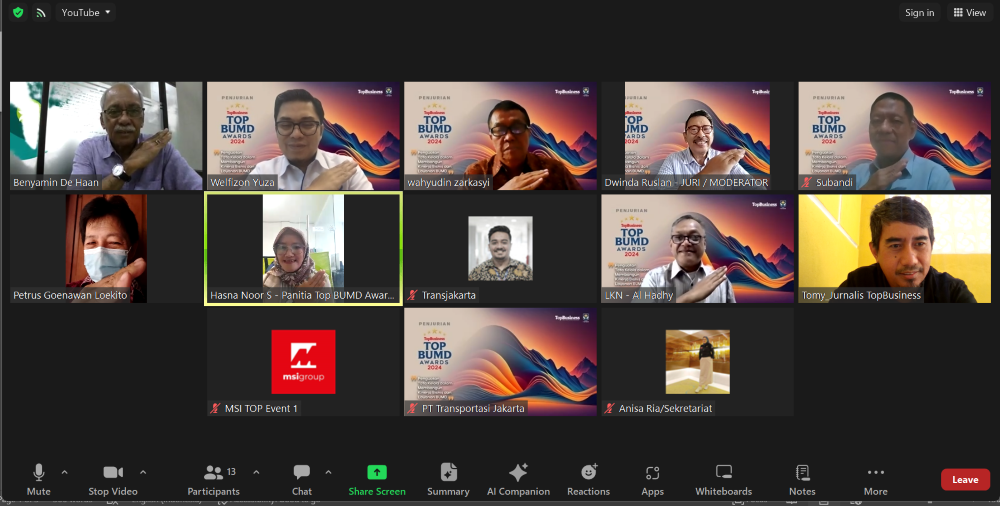Select Anisa Ria/Sekretariat tile
This screenshot has width=1000, height=506.
(697, 362)
